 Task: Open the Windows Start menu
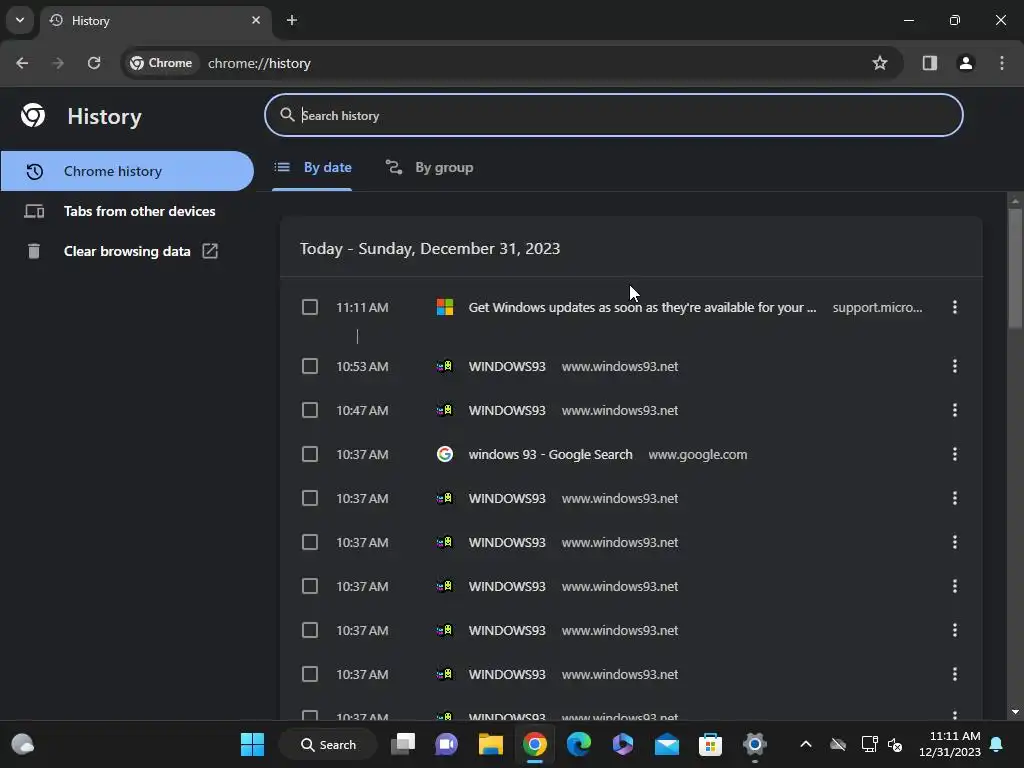pyautogui.click(x=252, y=744)
